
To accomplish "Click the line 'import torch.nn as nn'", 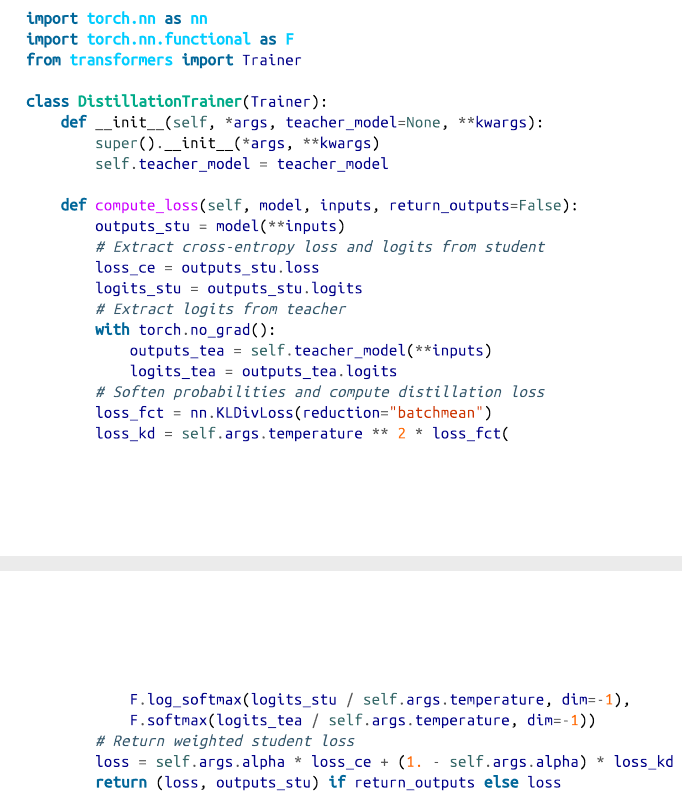I will point(117,19).
